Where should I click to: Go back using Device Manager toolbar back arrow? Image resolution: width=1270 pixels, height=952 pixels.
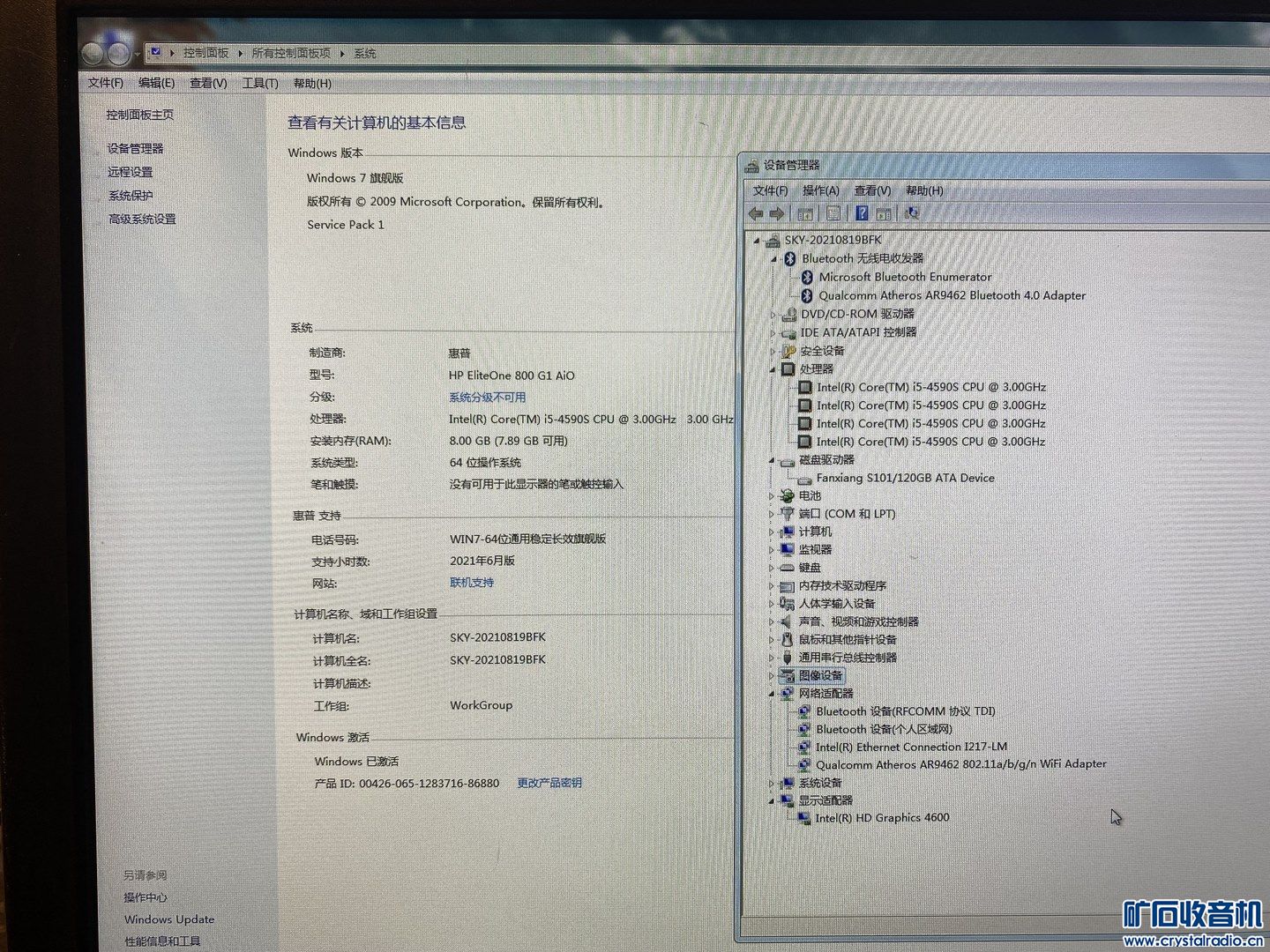[756, 213]
